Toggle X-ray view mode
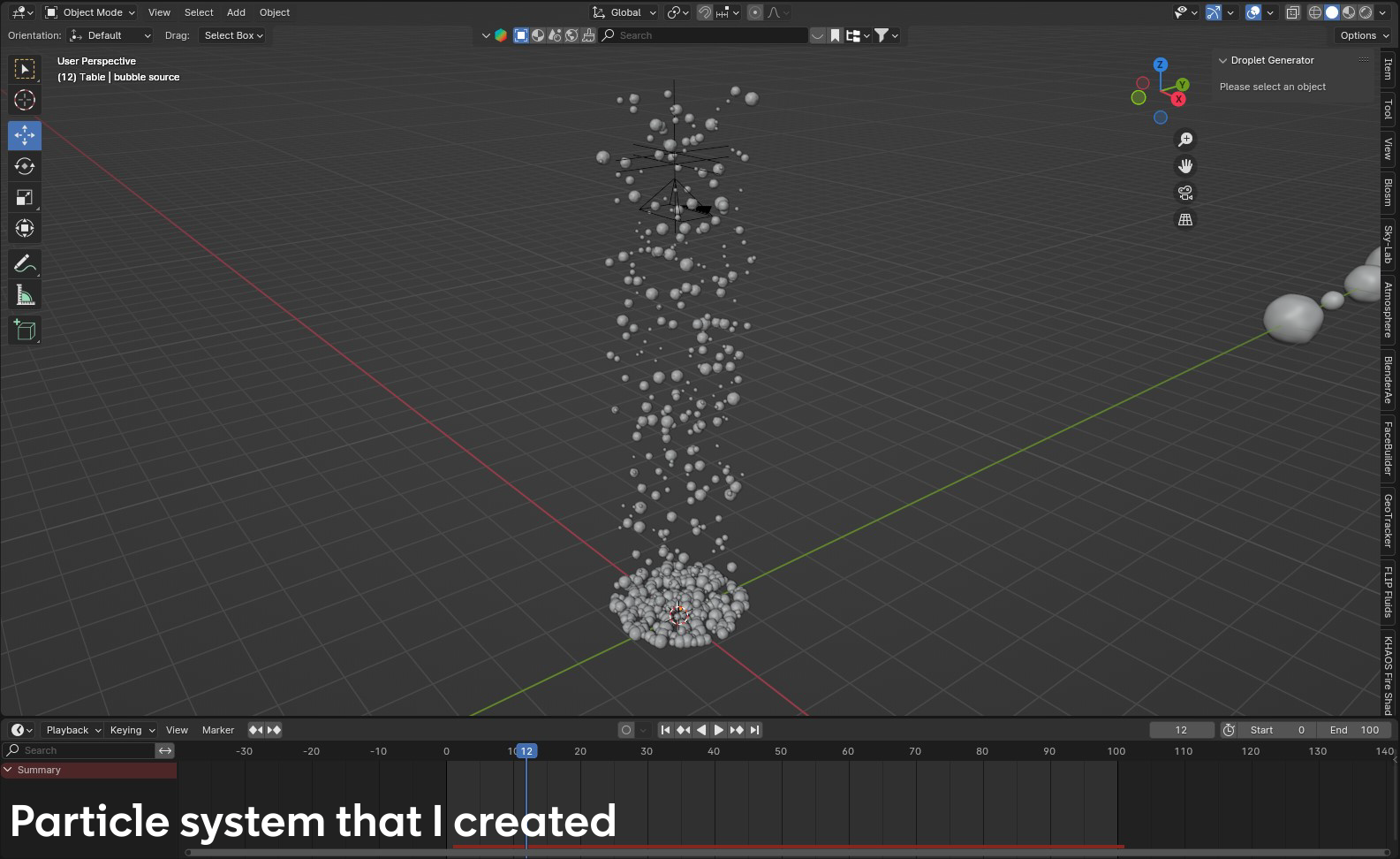The height and width of the screenshot is (859, 1400). click(x=1292, y=12)
